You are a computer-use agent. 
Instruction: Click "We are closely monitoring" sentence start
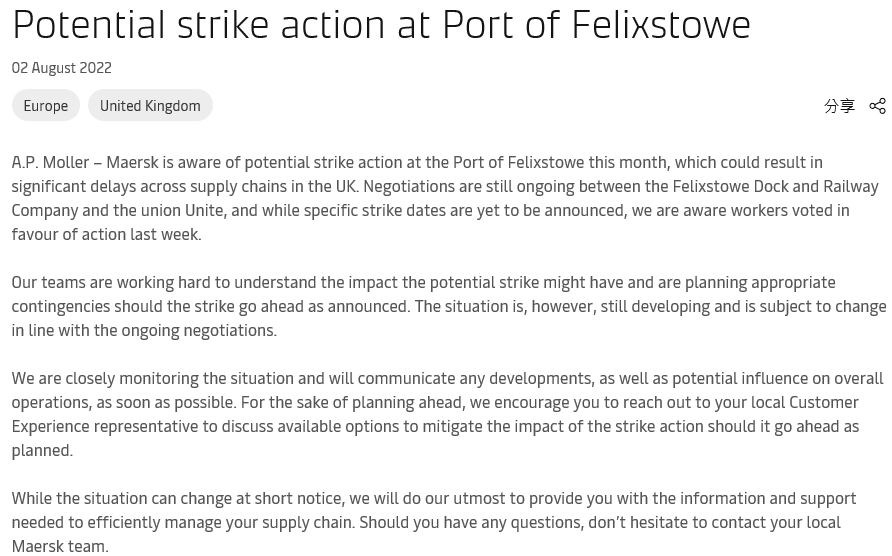click(x=105, y=378)
